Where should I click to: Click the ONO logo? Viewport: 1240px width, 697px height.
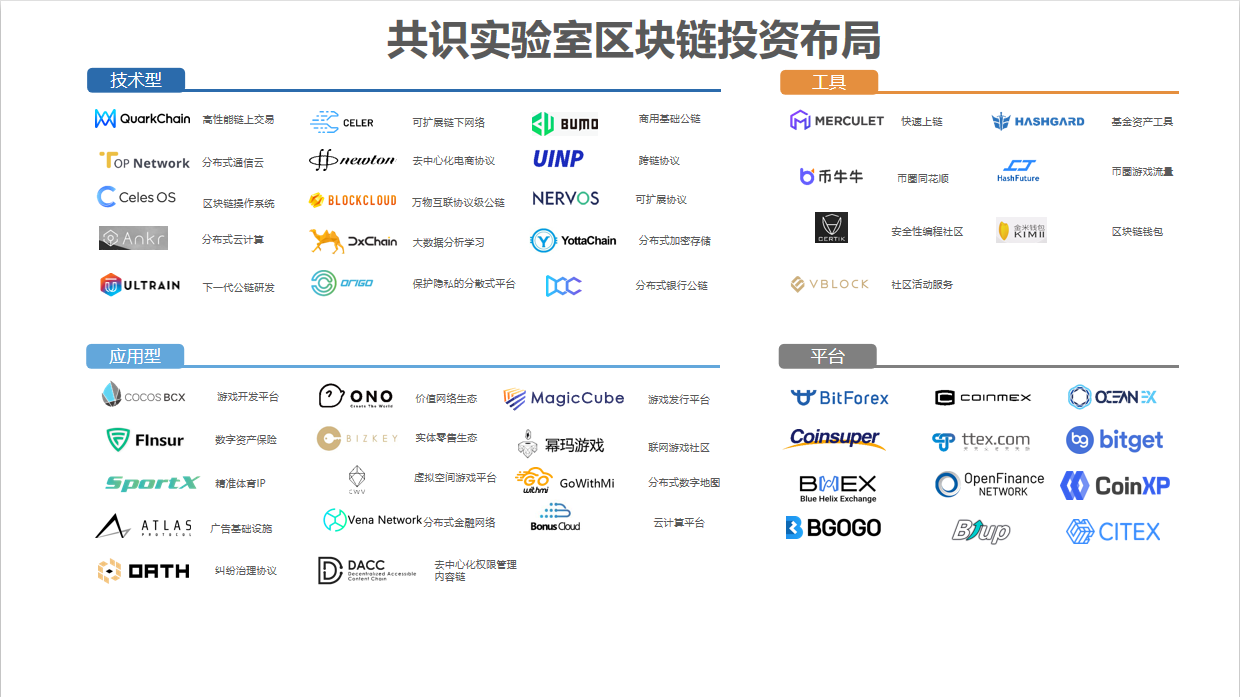356,397
